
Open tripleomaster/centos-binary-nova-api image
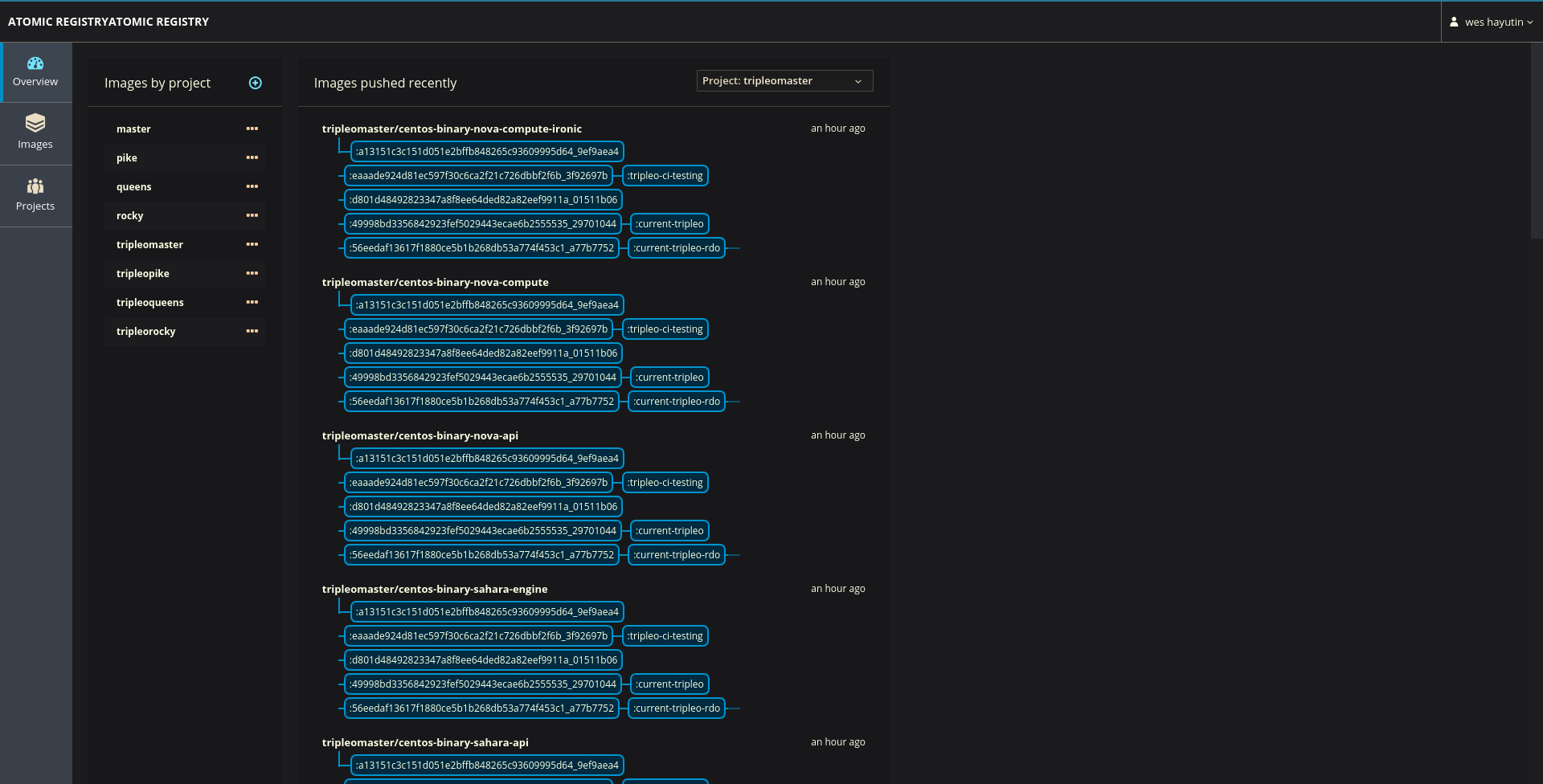pyautogui.click(x=420, y=435)
